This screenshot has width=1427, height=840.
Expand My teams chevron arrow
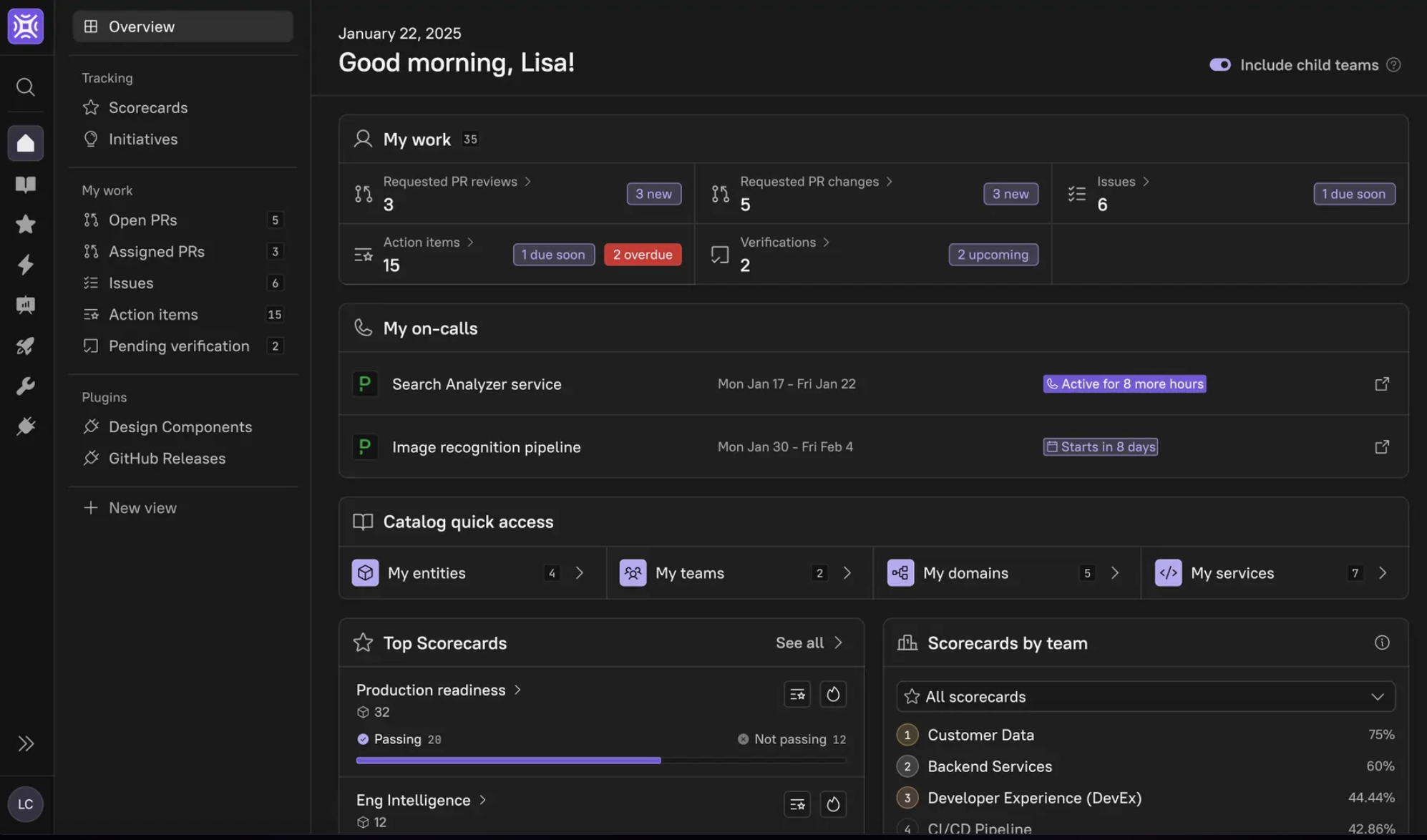847,573
